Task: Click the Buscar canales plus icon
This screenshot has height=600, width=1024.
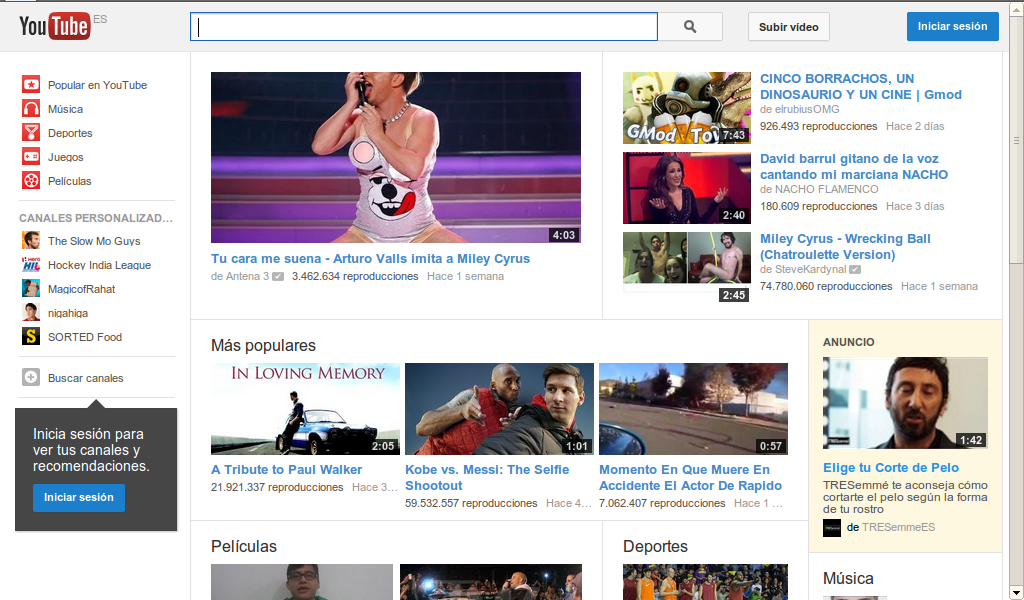Action: pos(33,377)
